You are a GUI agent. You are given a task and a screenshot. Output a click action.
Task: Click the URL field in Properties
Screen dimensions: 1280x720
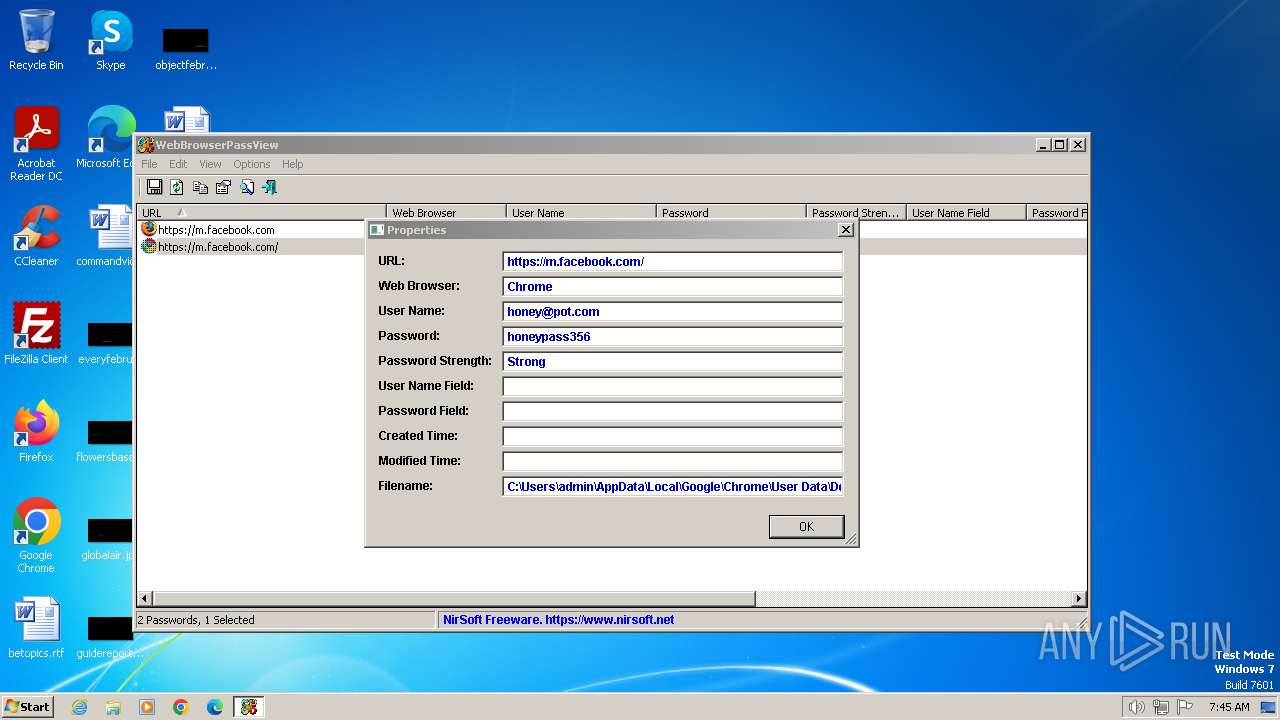pos(673,262)
